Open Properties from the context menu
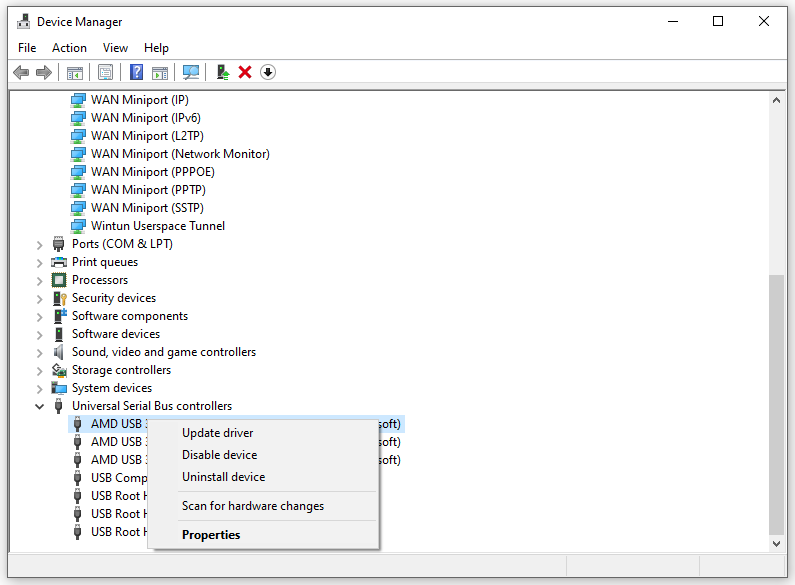This screenshot has width=795, height=585. (x=211, y=535)
